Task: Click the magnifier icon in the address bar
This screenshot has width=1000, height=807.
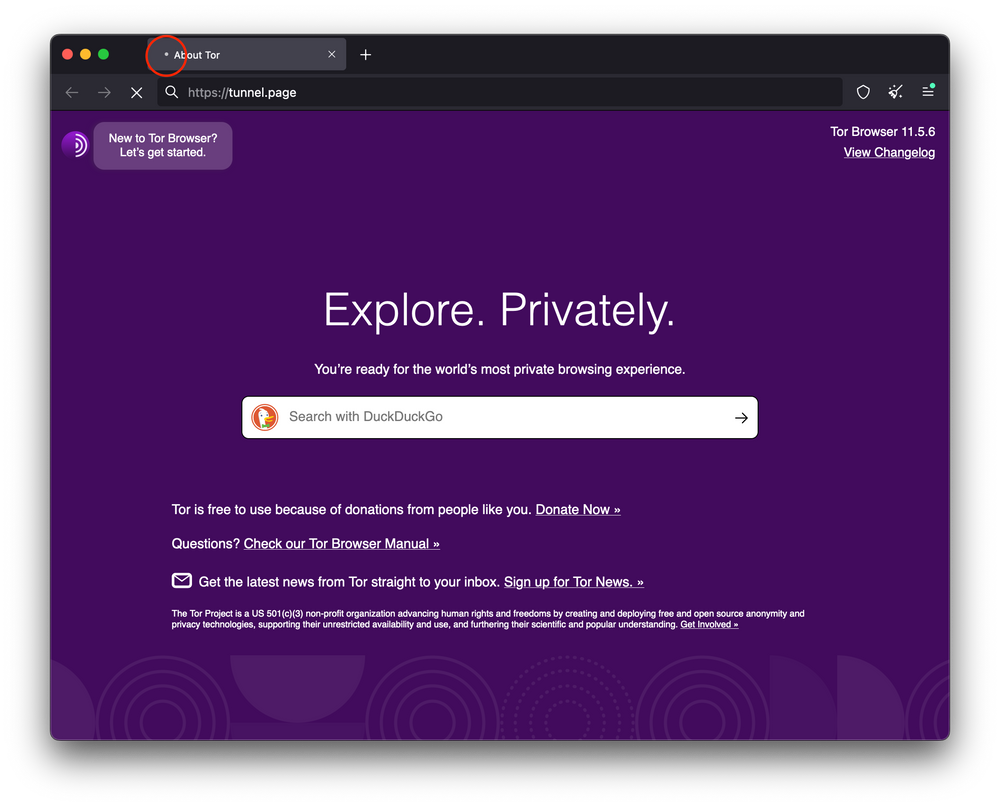Action: tap(171, 92)
